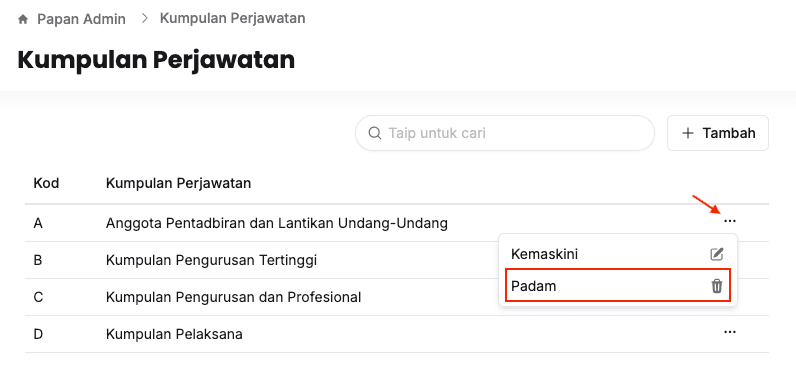Open three-dot menu for Kumpulan Pelaksana

(730, 332)
